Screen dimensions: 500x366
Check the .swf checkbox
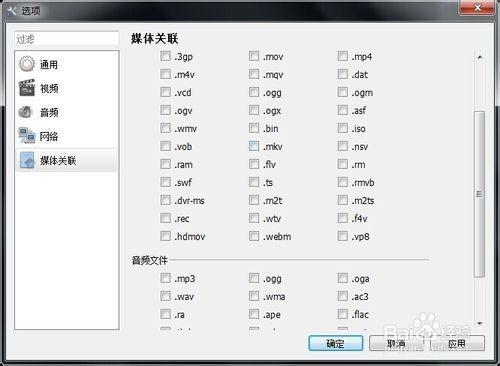click(x=165, y=182)
